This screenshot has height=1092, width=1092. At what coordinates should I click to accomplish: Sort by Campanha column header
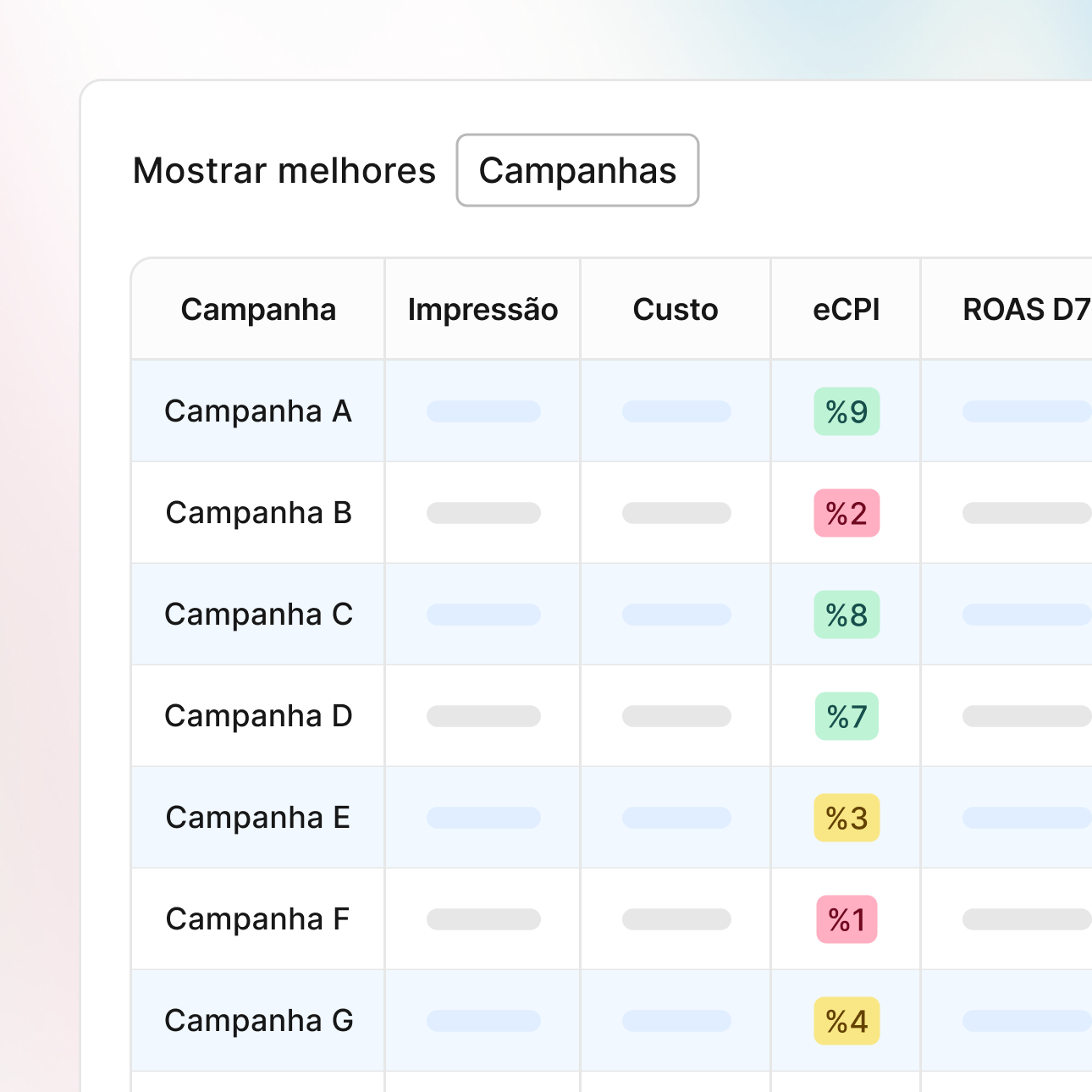click(x=258, y=310)
